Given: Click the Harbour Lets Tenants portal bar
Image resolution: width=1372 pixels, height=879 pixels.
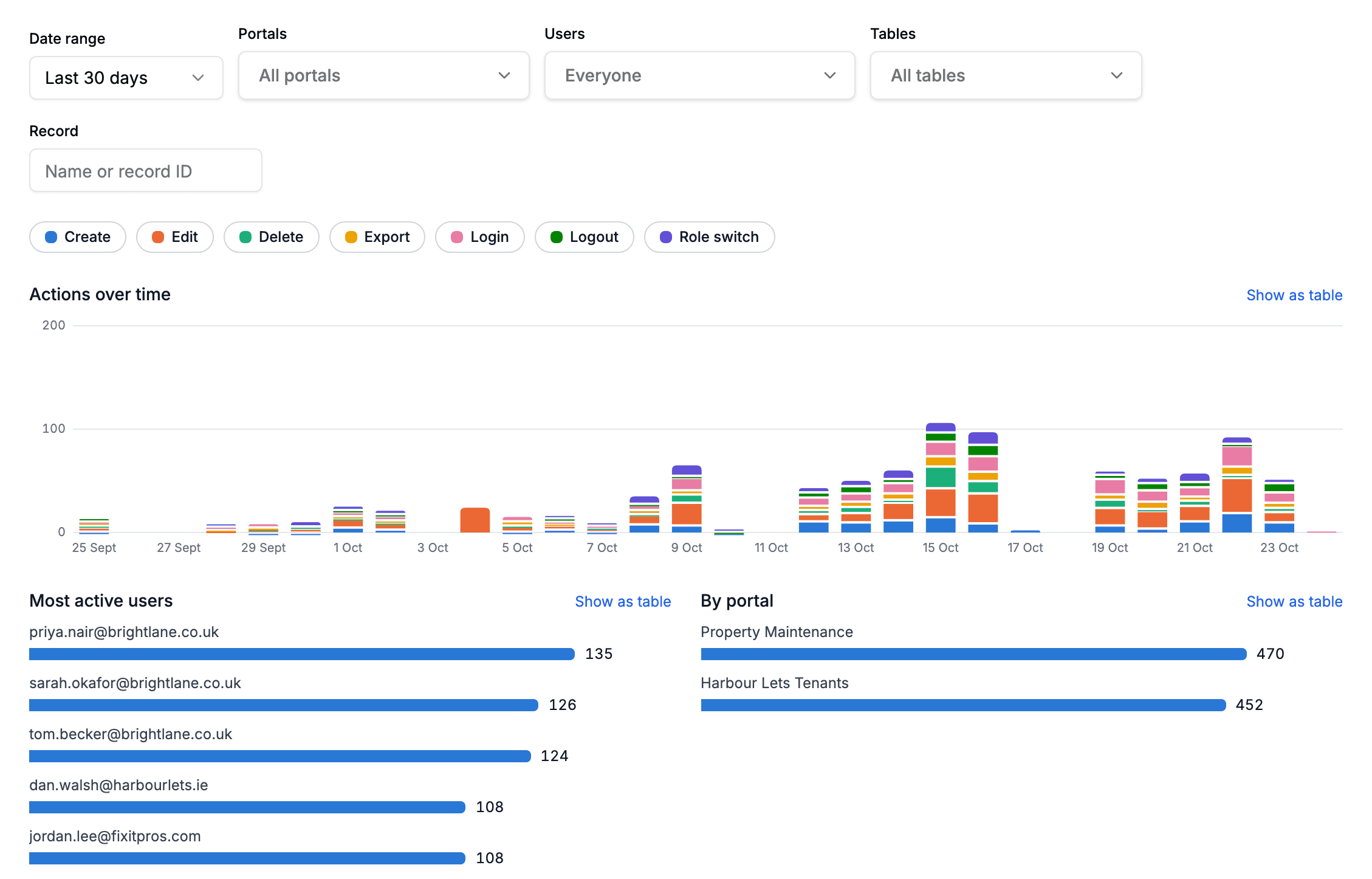Looking at the screenshot, I should coord(964,705).
